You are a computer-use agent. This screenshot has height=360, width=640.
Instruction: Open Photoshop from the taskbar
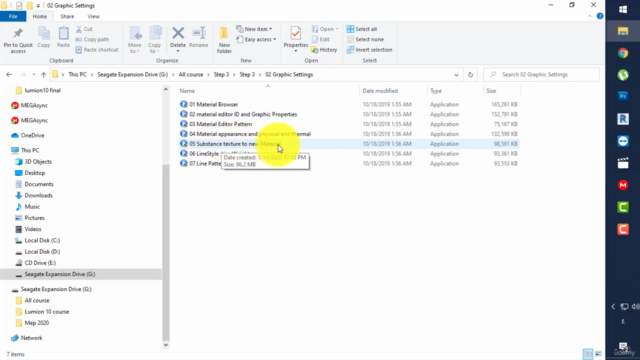(x=623, y=96)
